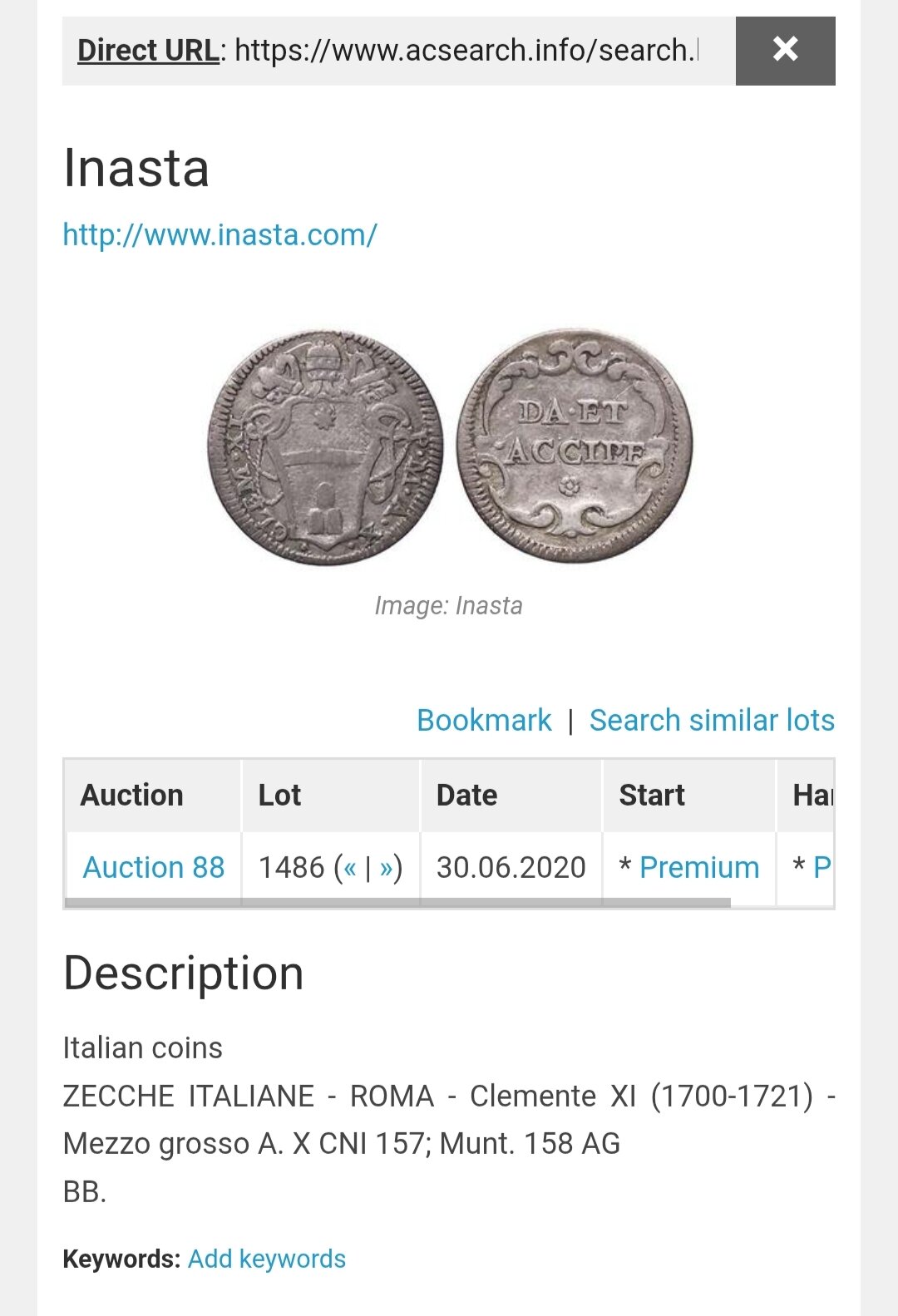898x1316 pixels.
Task: Click the underlined Direct URL label
Action: (x=148, y=51)
